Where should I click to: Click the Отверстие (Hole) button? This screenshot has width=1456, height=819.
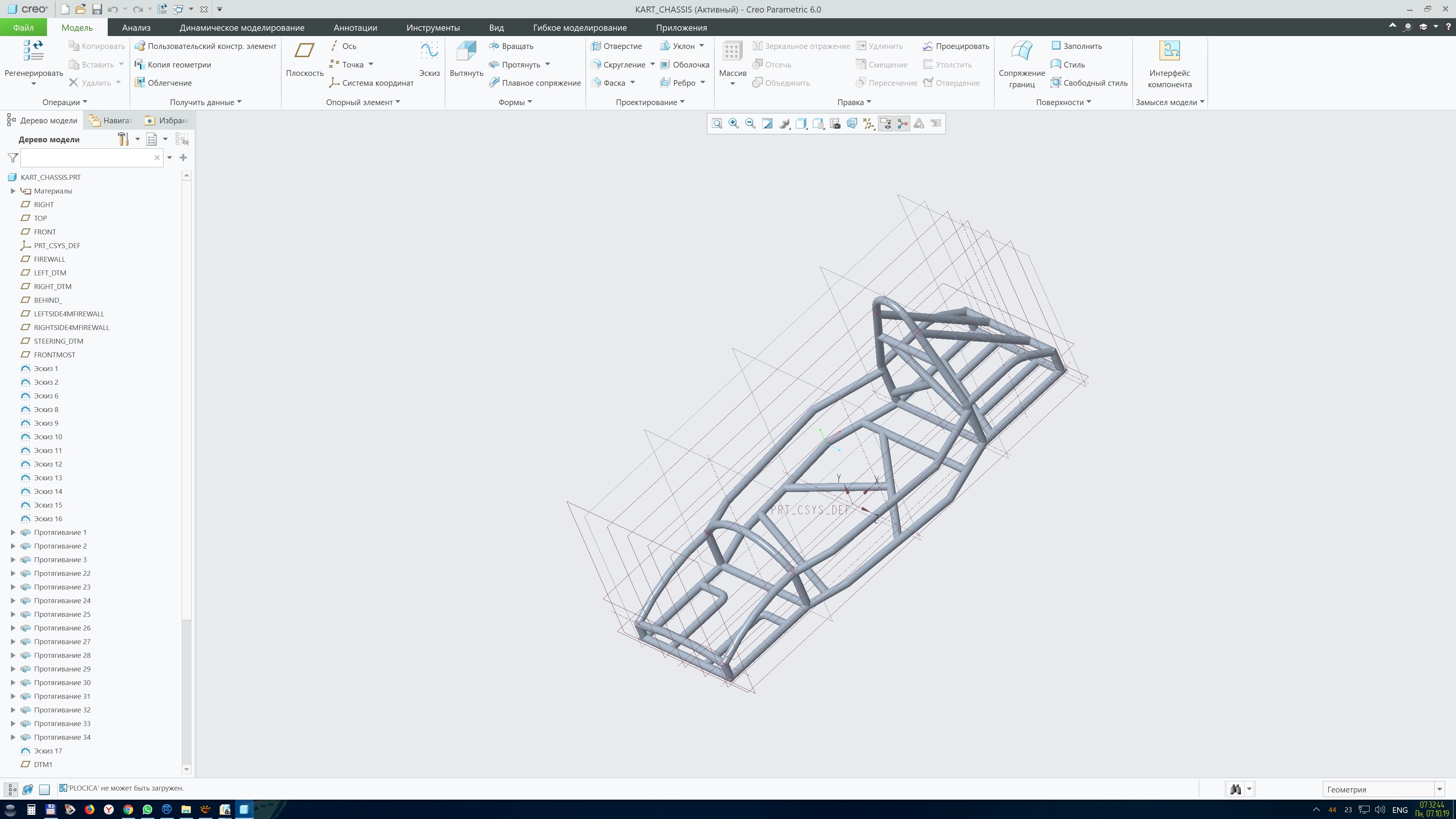click(616, 46)
